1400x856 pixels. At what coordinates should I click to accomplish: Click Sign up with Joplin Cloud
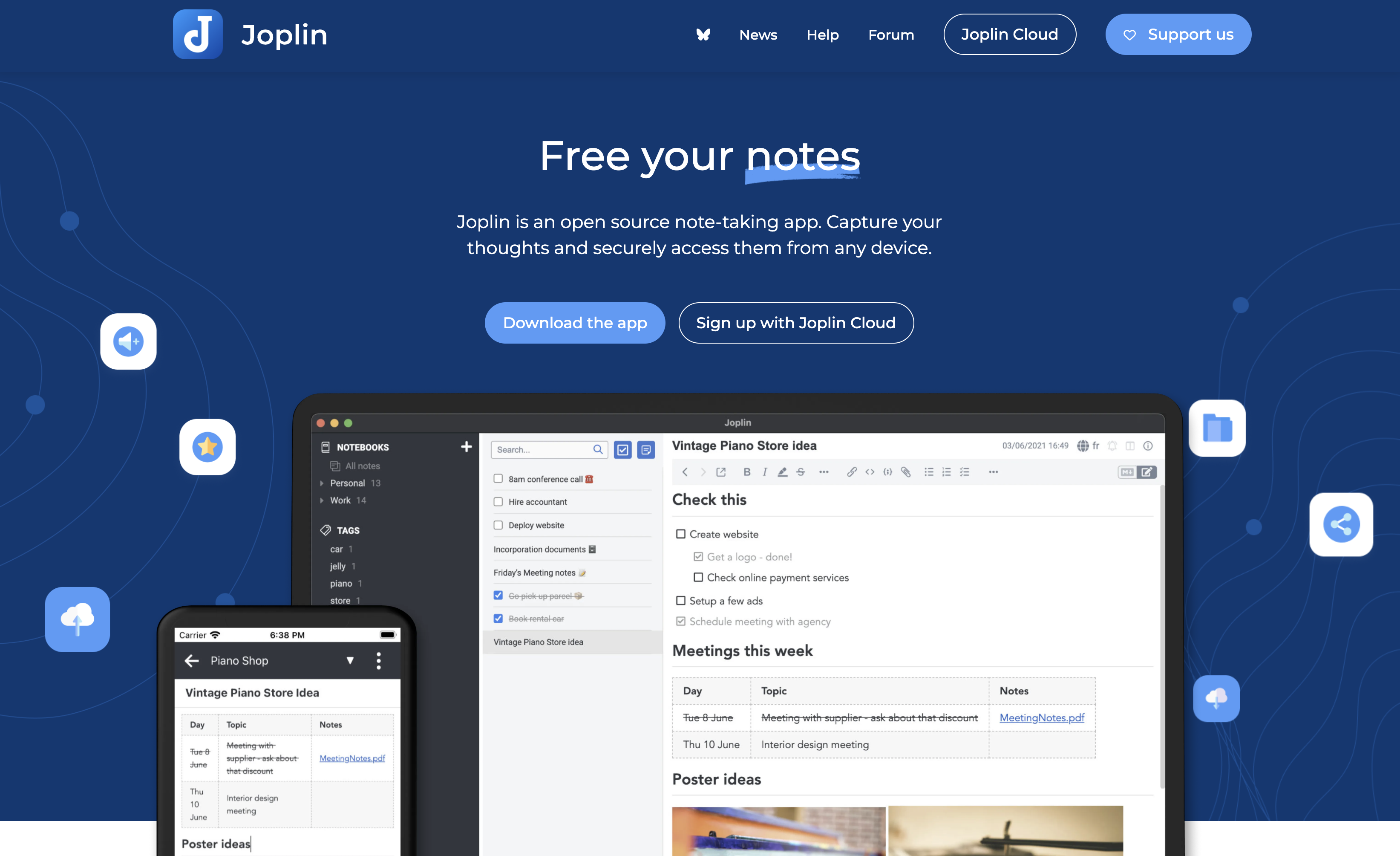click(795, 323)
